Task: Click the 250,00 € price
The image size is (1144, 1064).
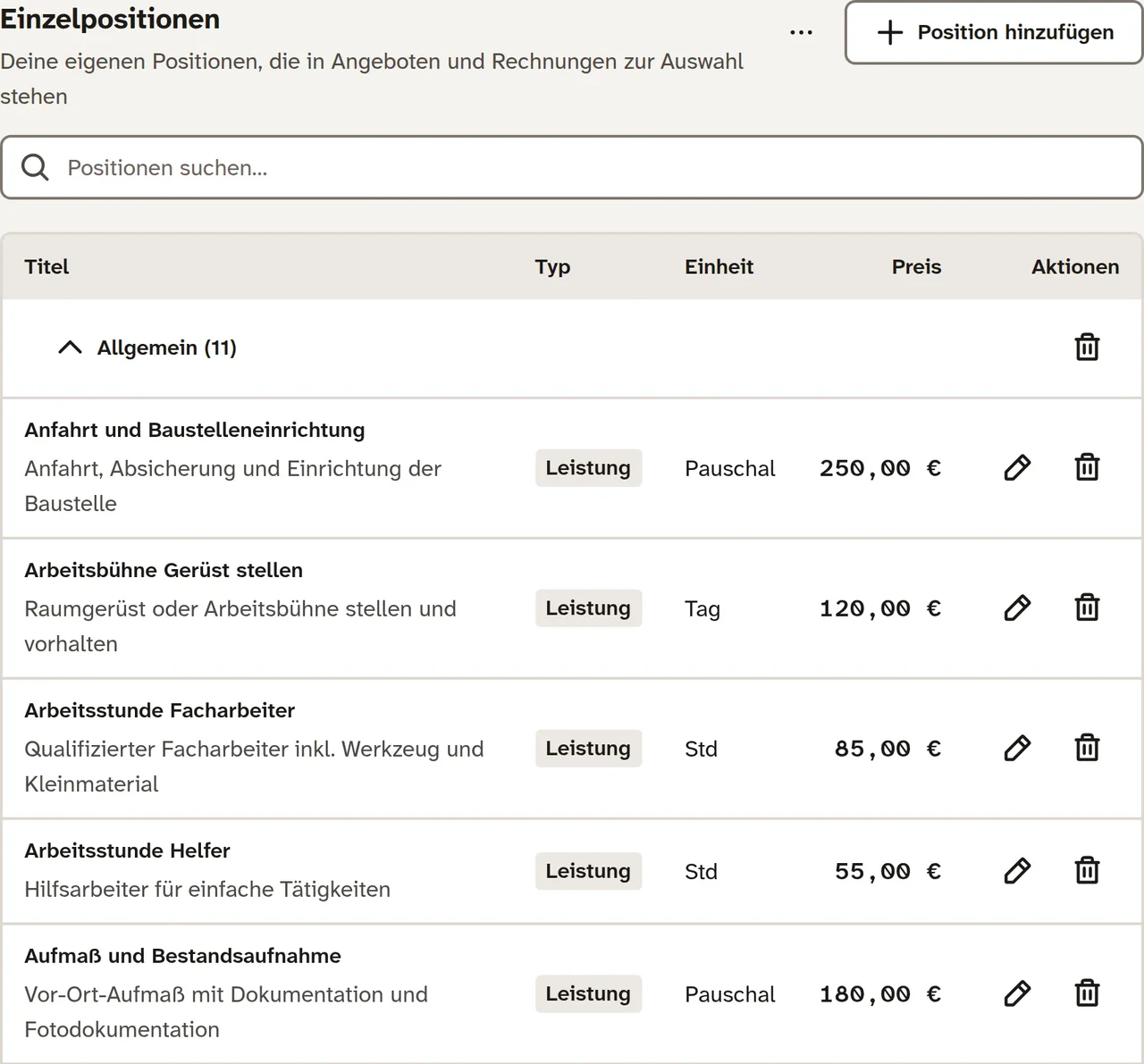Action: (x=880, y=468)
